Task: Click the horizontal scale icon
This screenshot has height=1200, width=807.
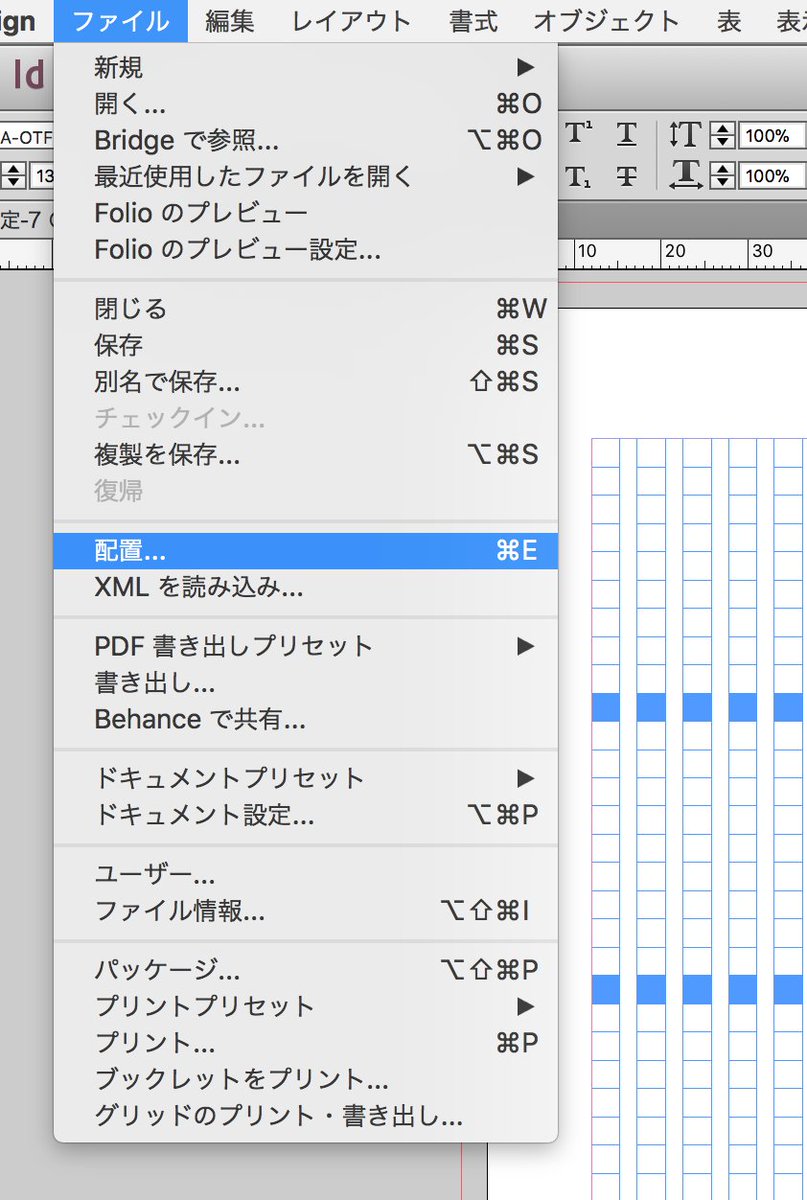Action: point(686,175)
